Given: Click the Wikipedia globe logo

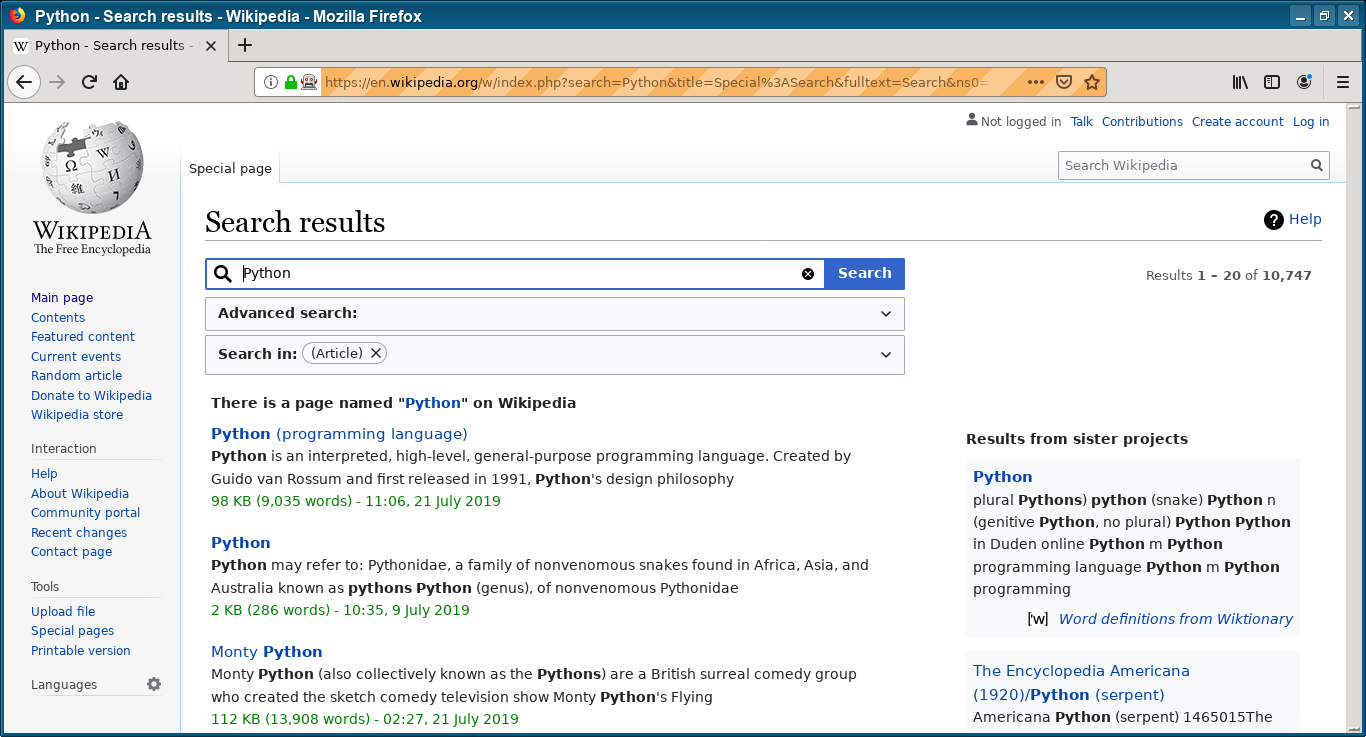Looking at the screenshot, I should (x=92, y=189).
